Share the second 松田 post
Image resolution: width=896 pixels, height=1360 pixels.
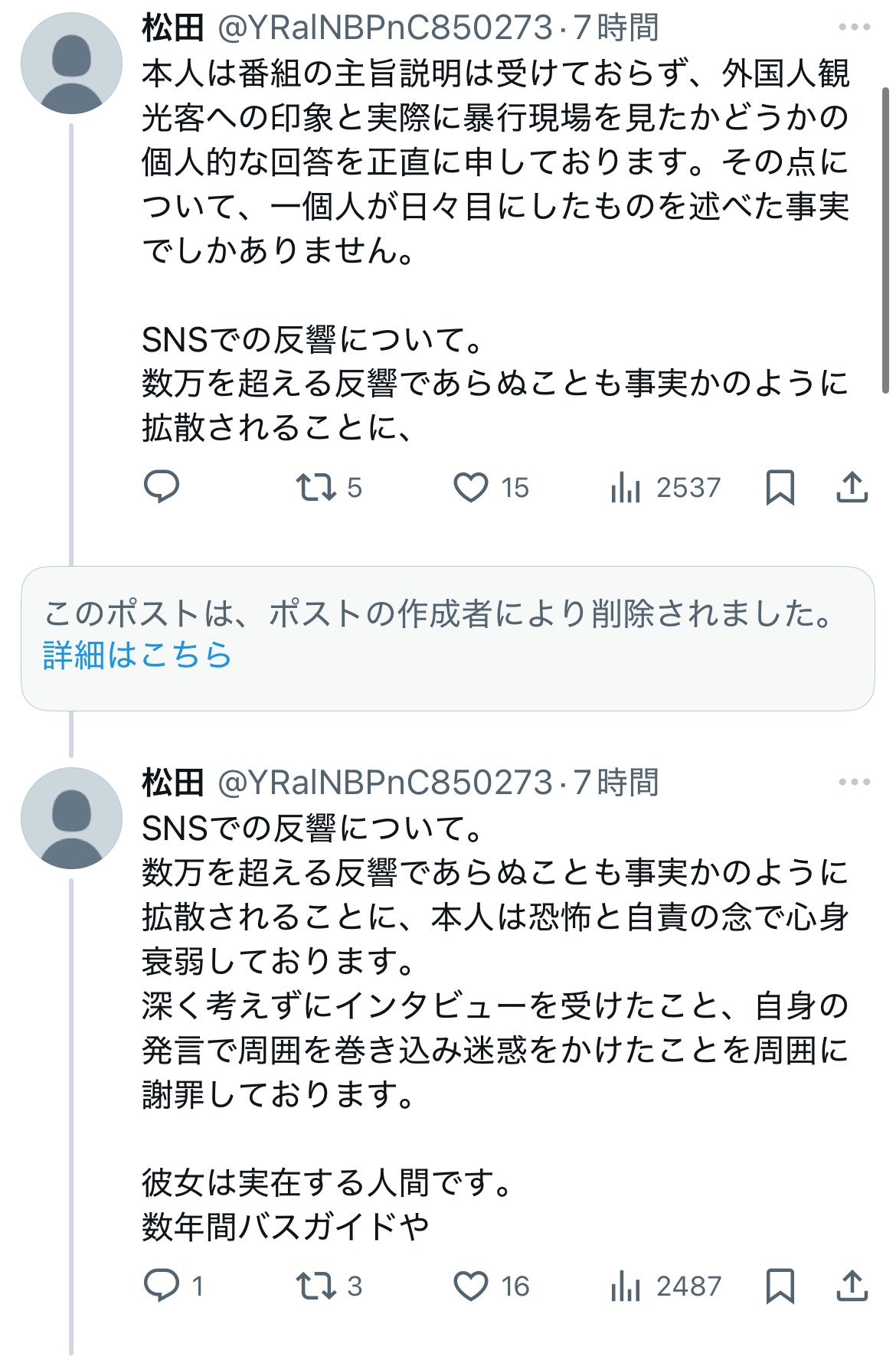point(852,1286)
